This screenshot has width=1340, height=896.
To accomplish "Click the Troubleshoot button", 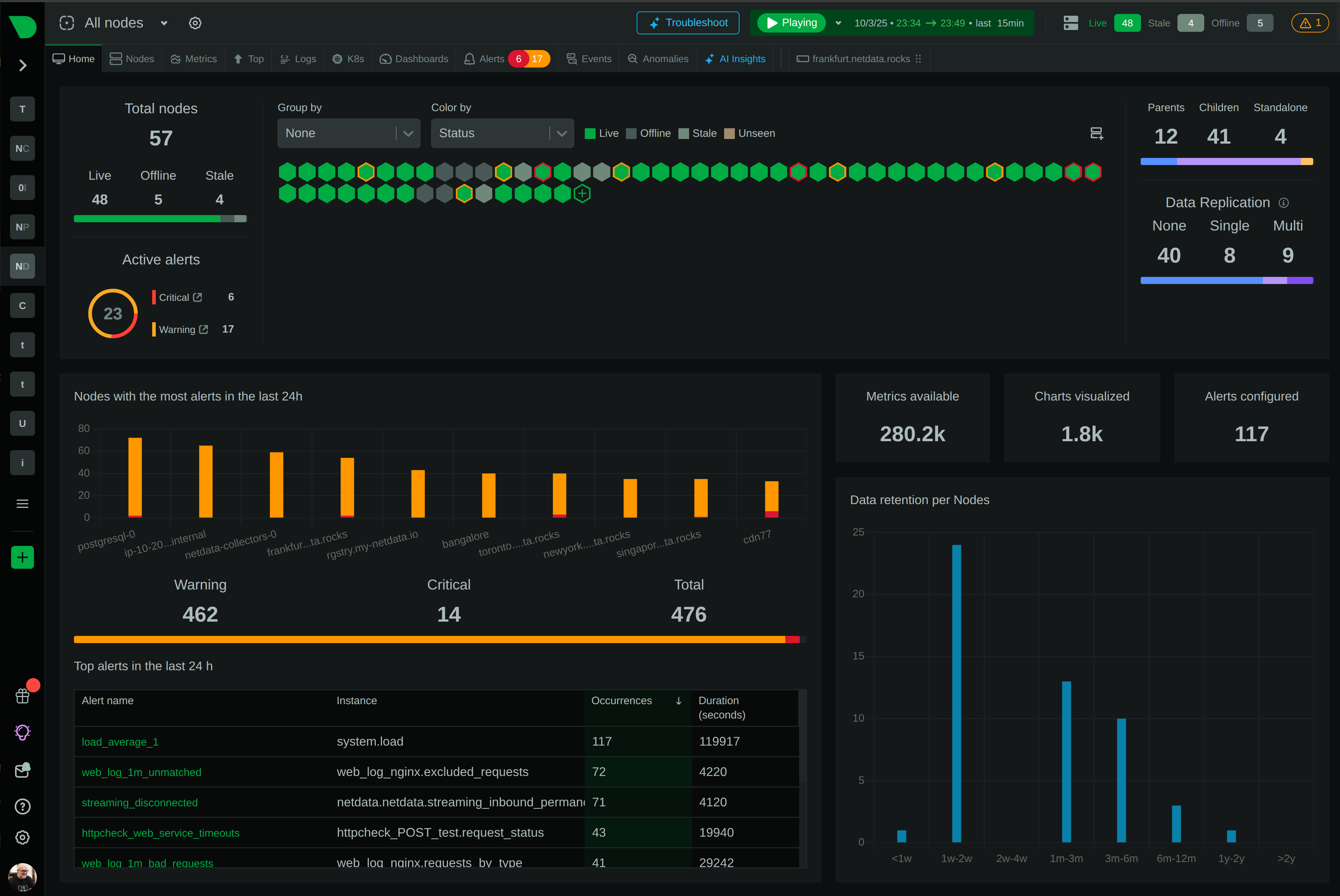I will 687,23.
